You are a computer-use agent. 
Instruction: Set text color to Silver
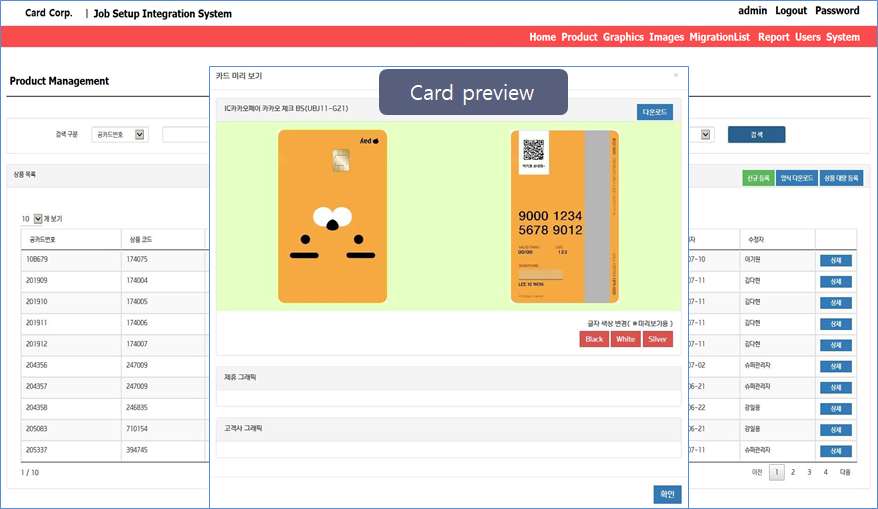[x=657, y=339]
